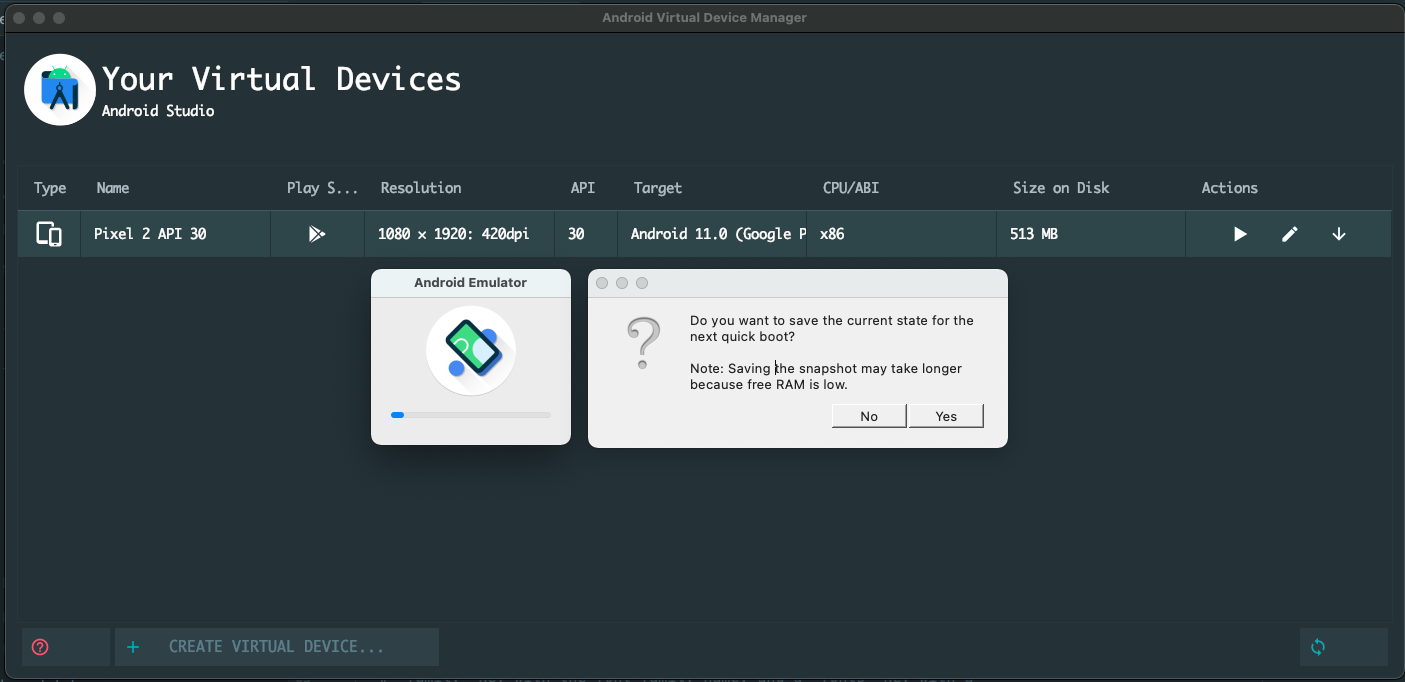Image resolution: width=1405 pixels, height=682 pixels.
Task: Click the plus icon beside Create Virtual Device
Action: pos(133,647)
